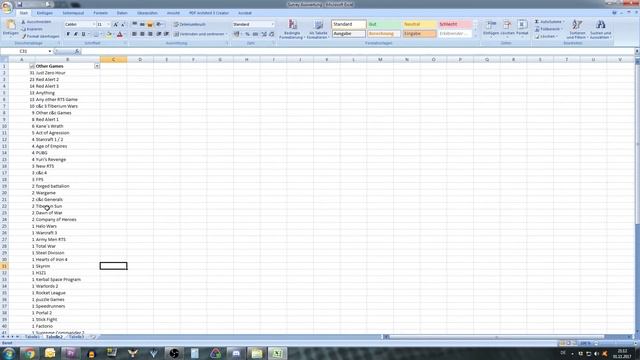Viewport: 640px width, 360px height.
Task: Center text horizontally
Action: tap(142, 34)
